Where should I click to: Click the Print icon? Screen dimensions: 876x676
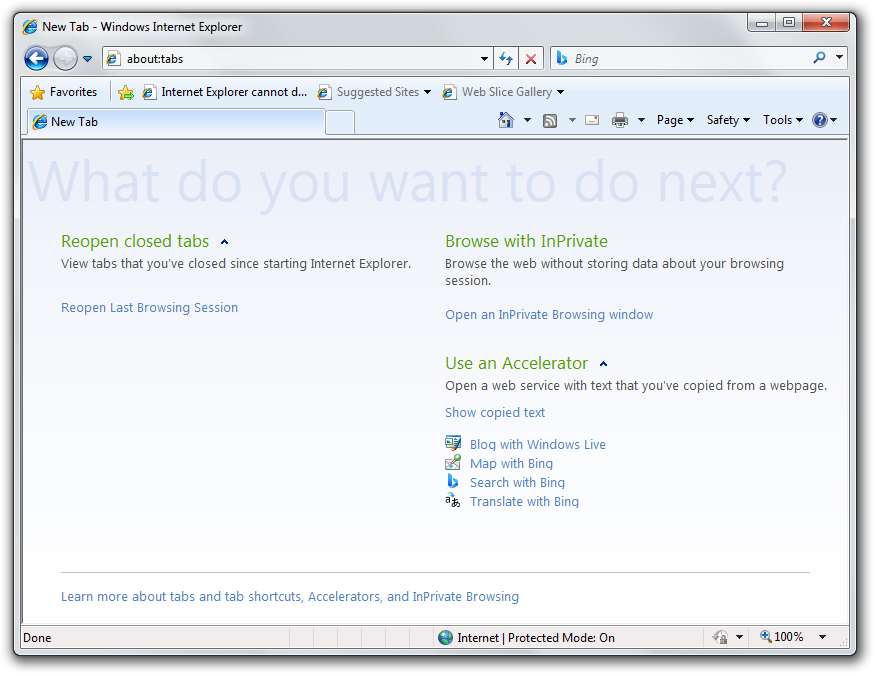[x=620, y=120]
